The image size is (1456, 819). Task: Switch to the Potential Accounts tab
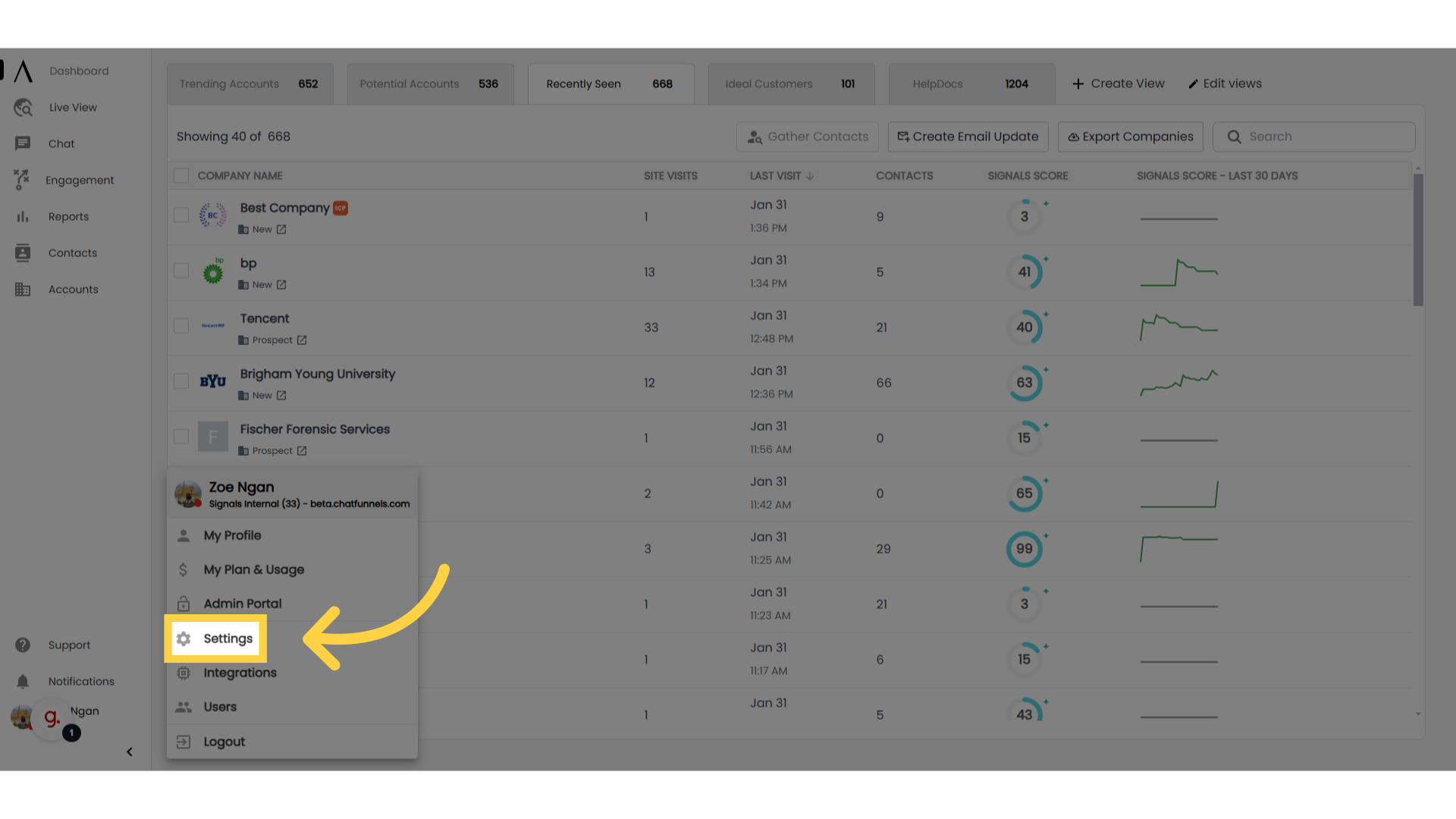tap(430, 83)
